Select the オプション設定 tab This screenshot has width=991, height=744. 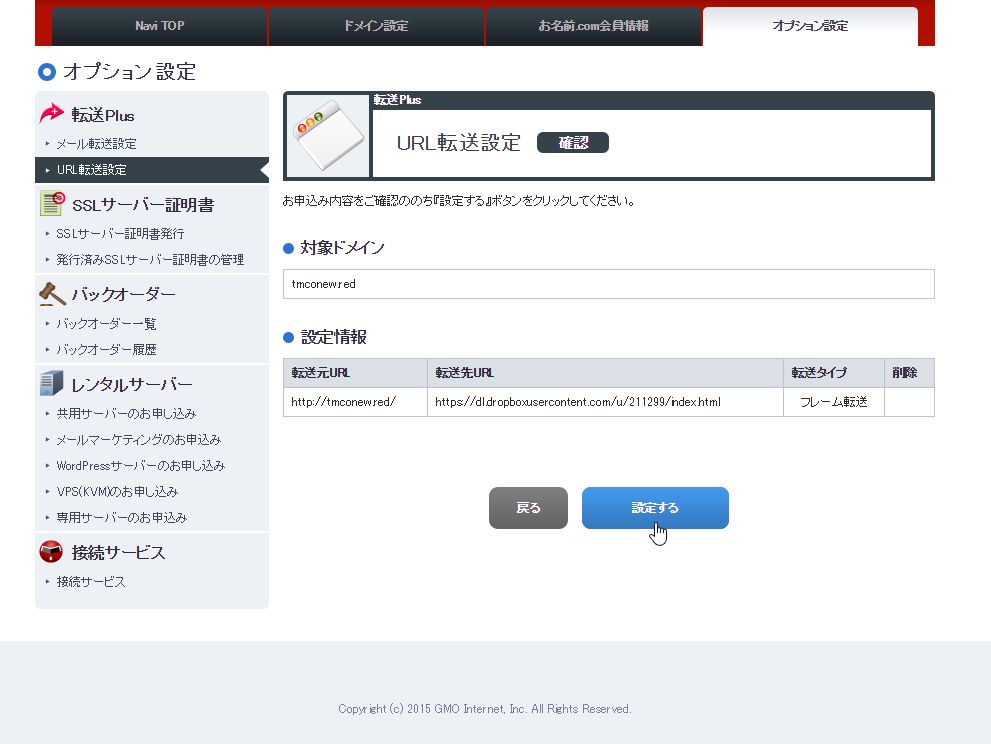pos(810,26)
